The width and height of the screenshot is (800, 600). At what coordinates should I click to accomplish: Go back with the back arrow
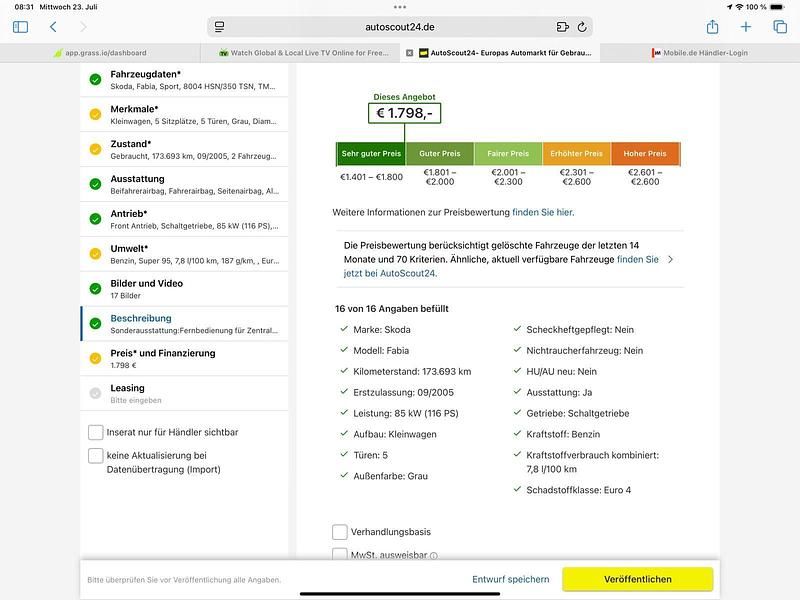[x=53, y=27]
